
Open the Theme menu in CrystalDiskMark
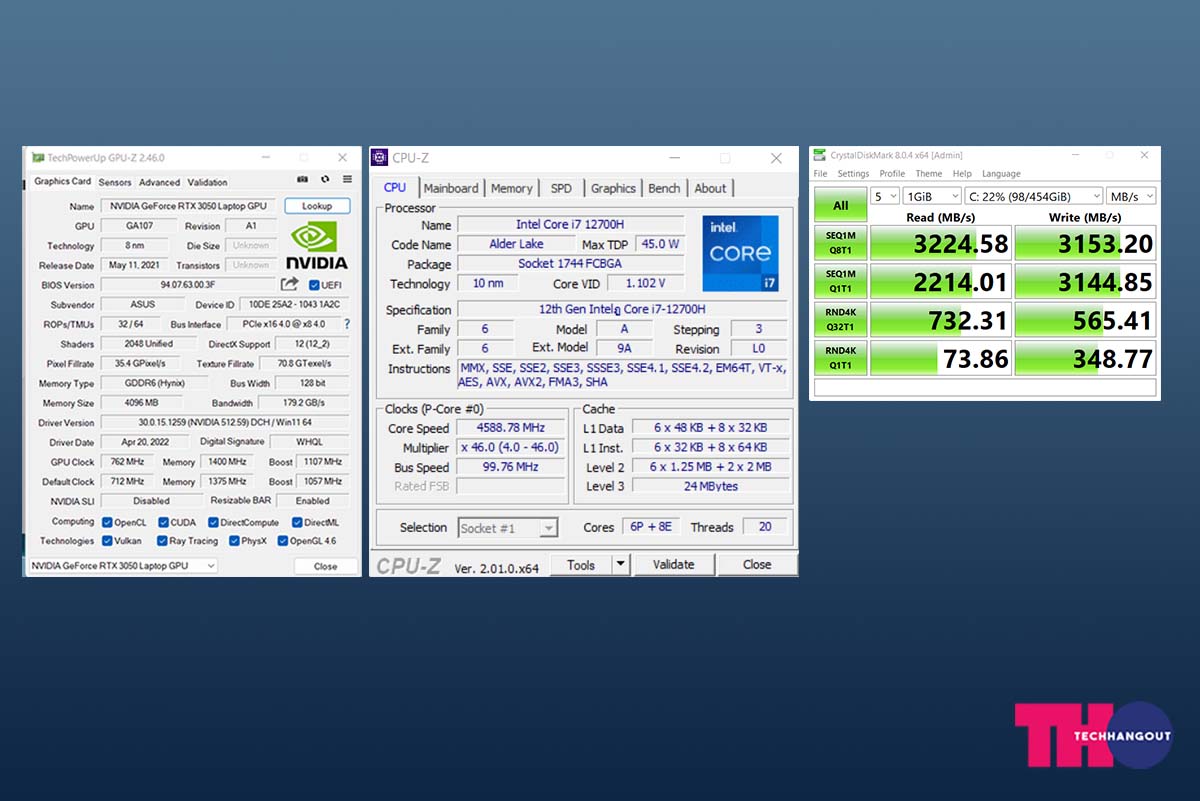(x=929, y=174)
